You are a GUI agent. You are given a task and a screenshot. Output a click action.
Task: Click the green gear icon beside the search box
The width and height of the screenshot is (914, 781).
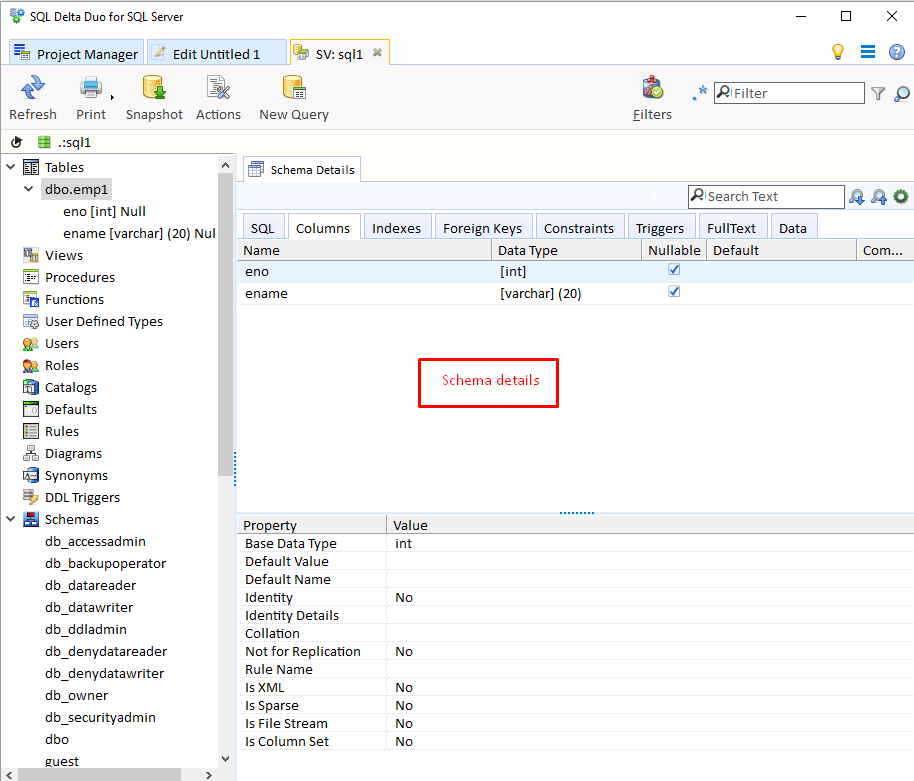pos(899,196)
